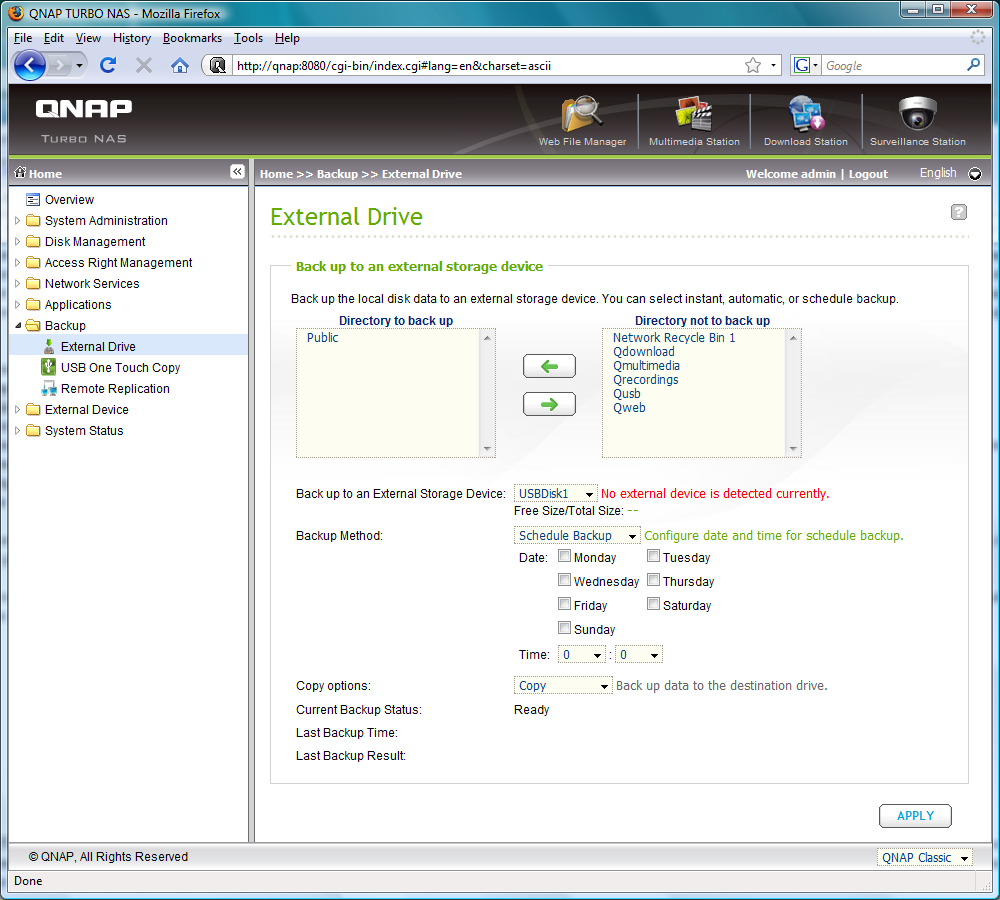This screenshot has height=900, width=1000.
Task: Select External Drive under Backup
Action: point(98,346)
